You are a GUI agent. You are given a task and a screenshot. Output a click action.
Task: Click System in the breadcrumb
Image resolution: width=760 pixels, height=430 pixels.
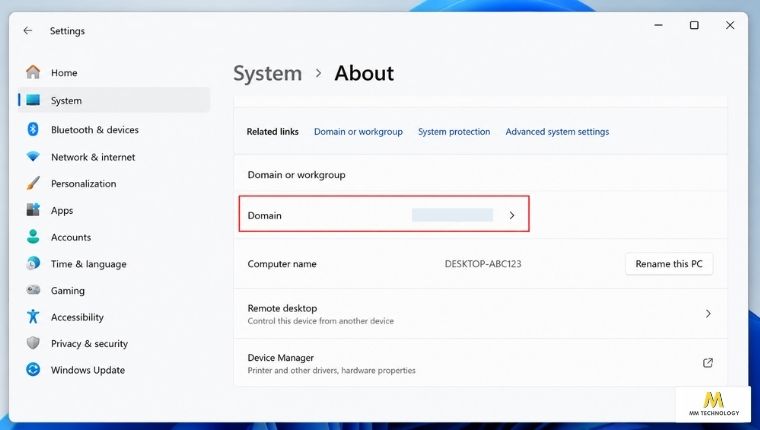tap(268, 73)
